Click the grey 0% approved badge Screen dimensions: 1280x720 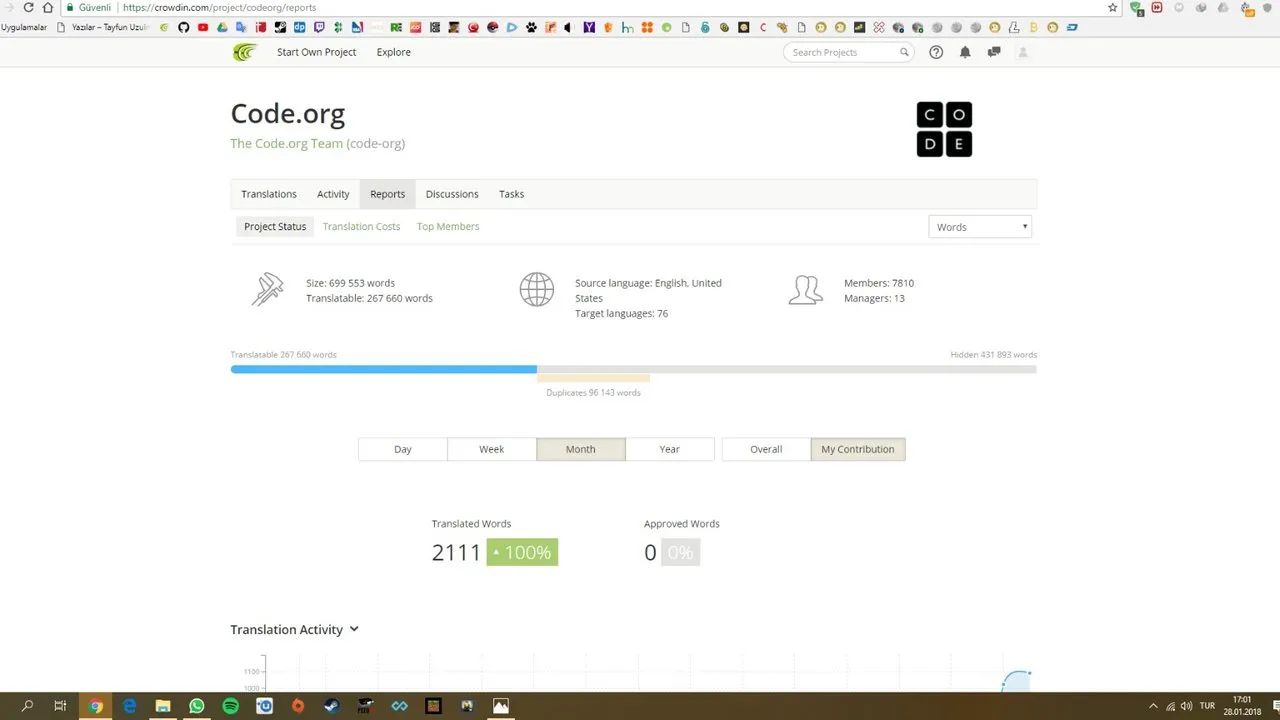(x=681, y=552)
